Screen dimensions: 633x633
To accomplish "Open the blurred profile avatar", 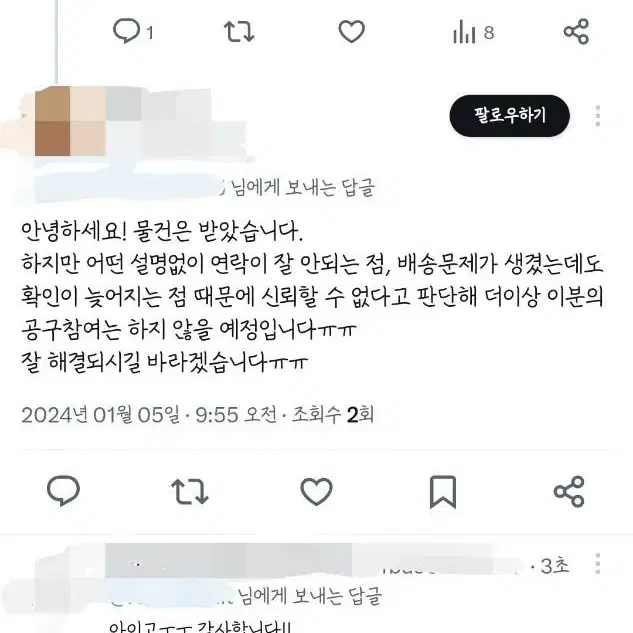I will point(71,121).
